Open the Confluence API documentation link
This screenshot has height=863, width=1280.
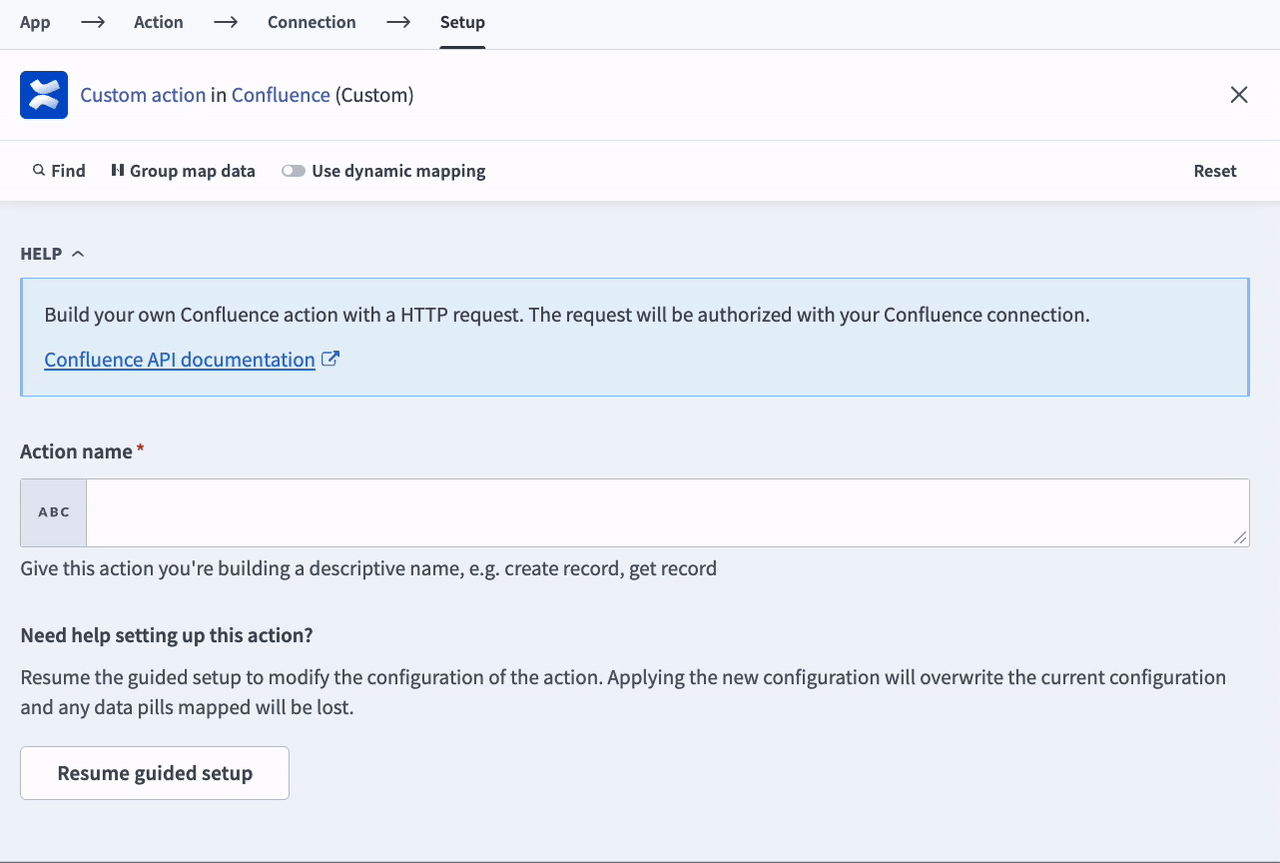180,359
